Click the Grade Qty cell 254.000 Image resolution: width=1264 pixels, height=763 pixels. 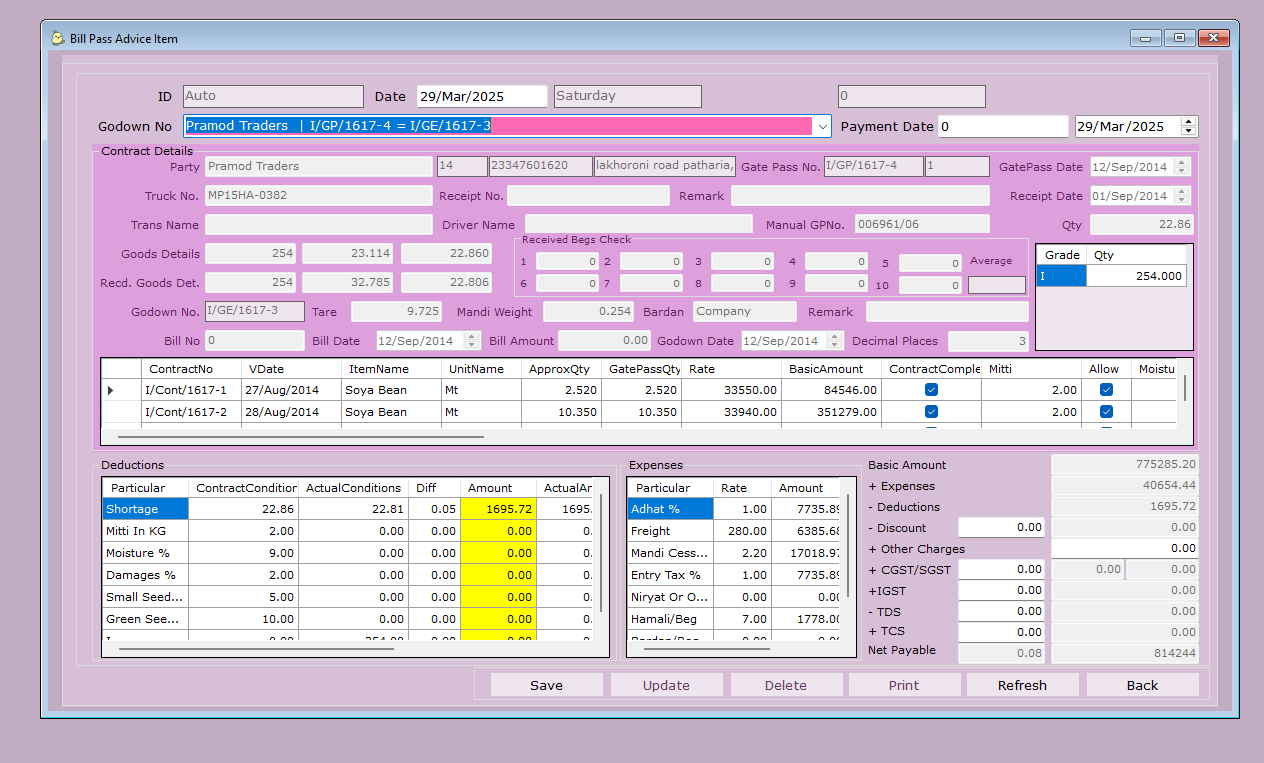pyautogui.click(x=1136, y=276)
